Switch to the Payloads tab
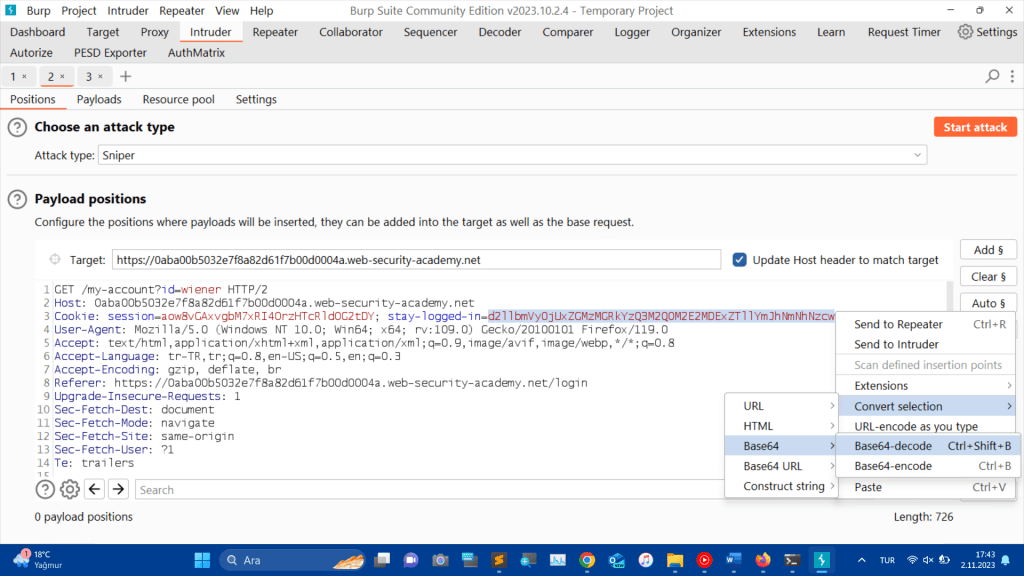 [99, 100]
